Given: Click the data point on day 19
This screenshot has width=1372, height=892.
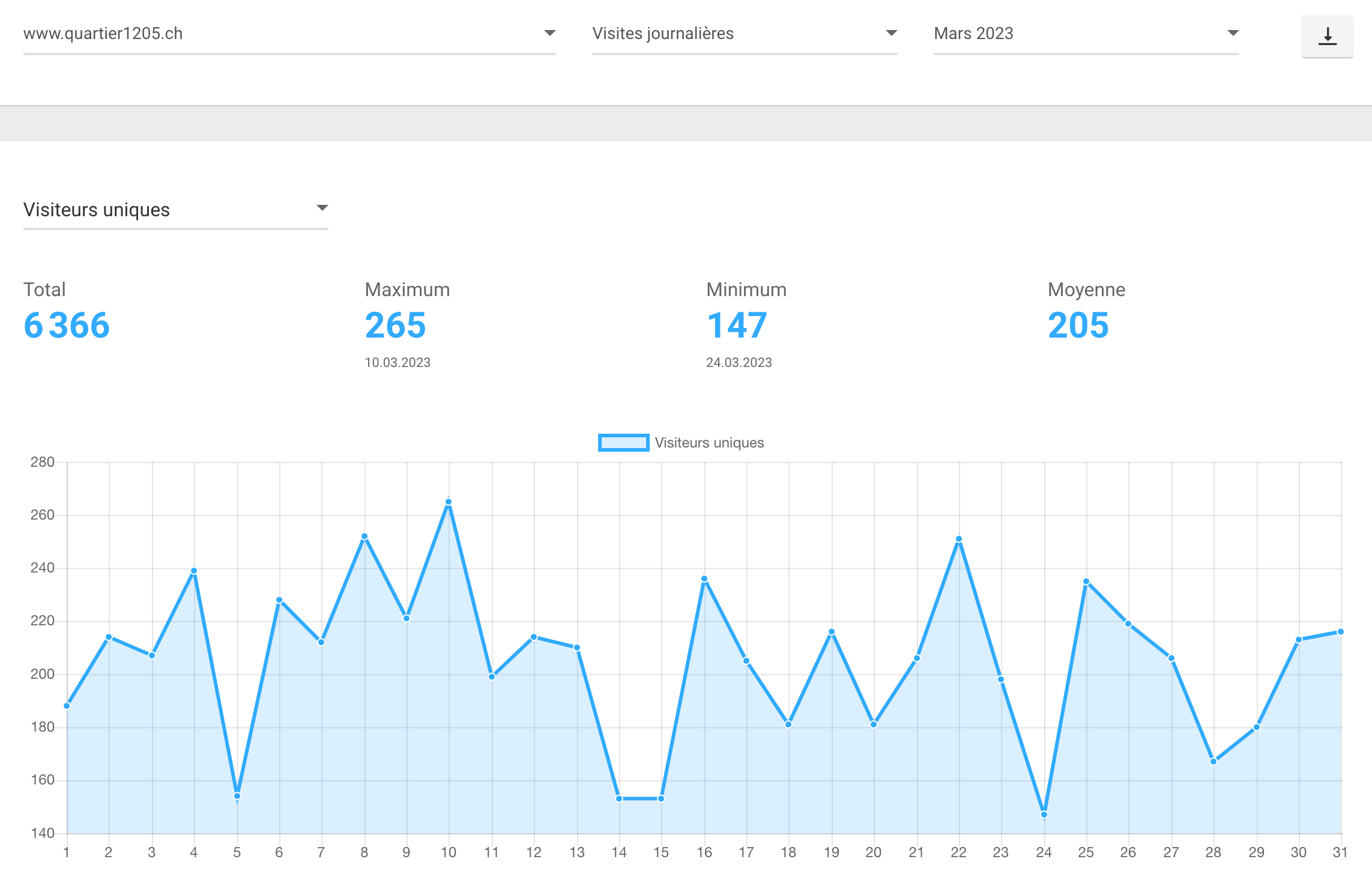Looking at the screenshot, I should [x=832, y=632].
